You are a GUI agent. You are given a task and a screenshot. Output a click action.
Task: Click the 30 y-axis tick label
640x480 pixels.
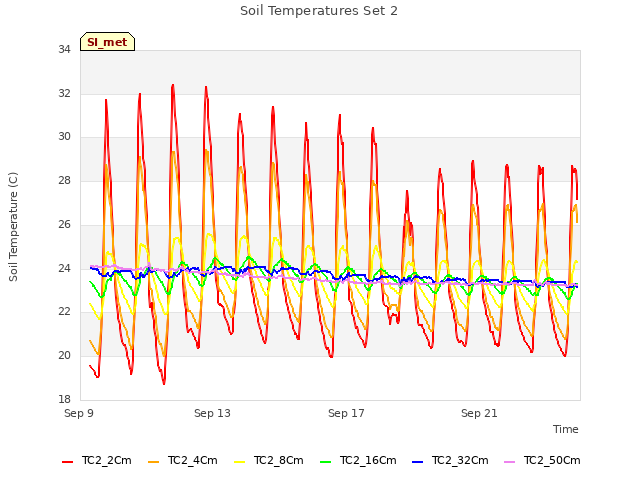point(64,137)
